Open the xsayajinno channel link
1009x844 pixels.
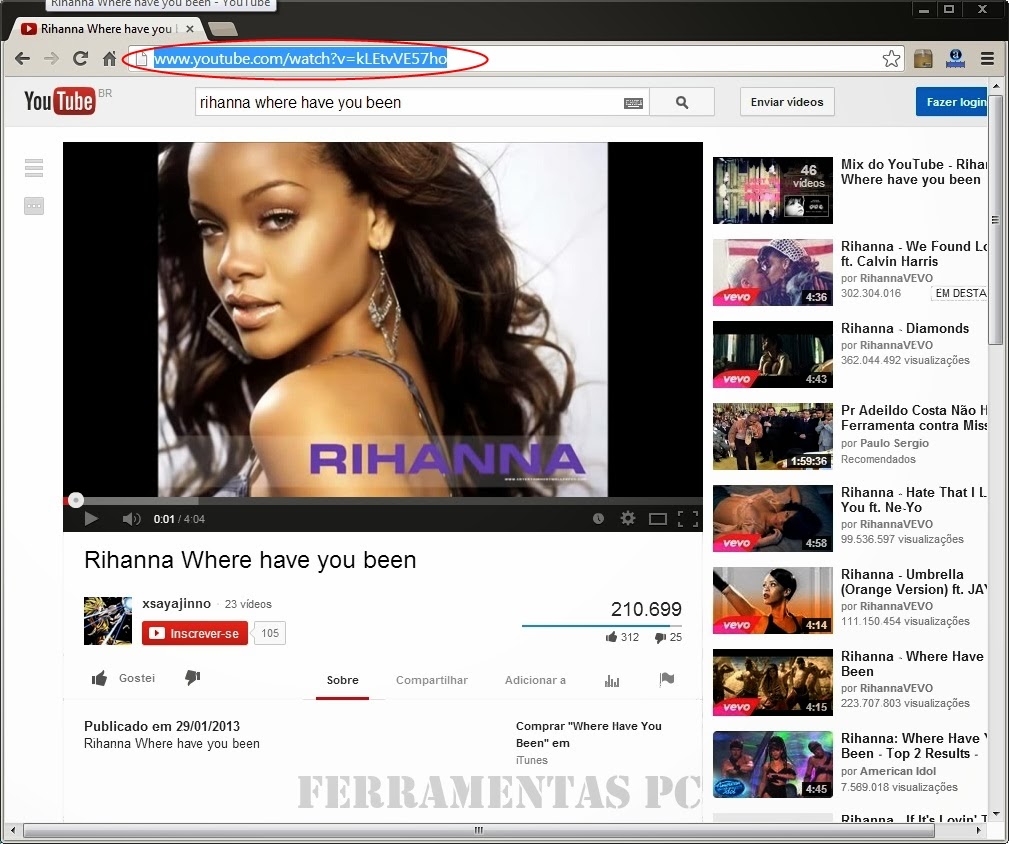click(x=176, y=603)
